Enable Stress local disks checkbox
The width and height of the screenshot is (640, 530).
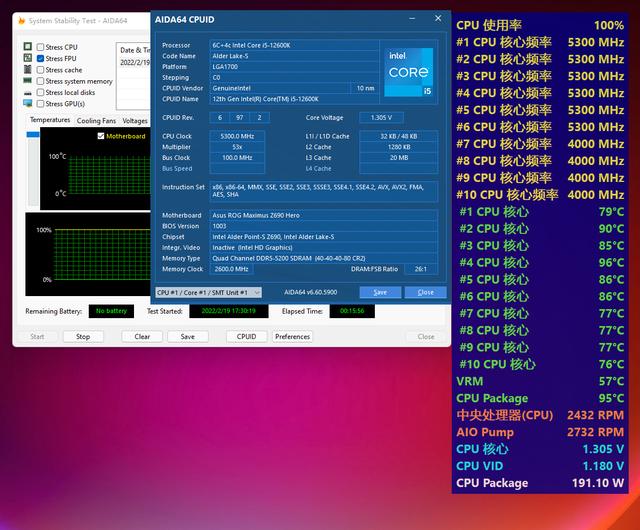40,92
